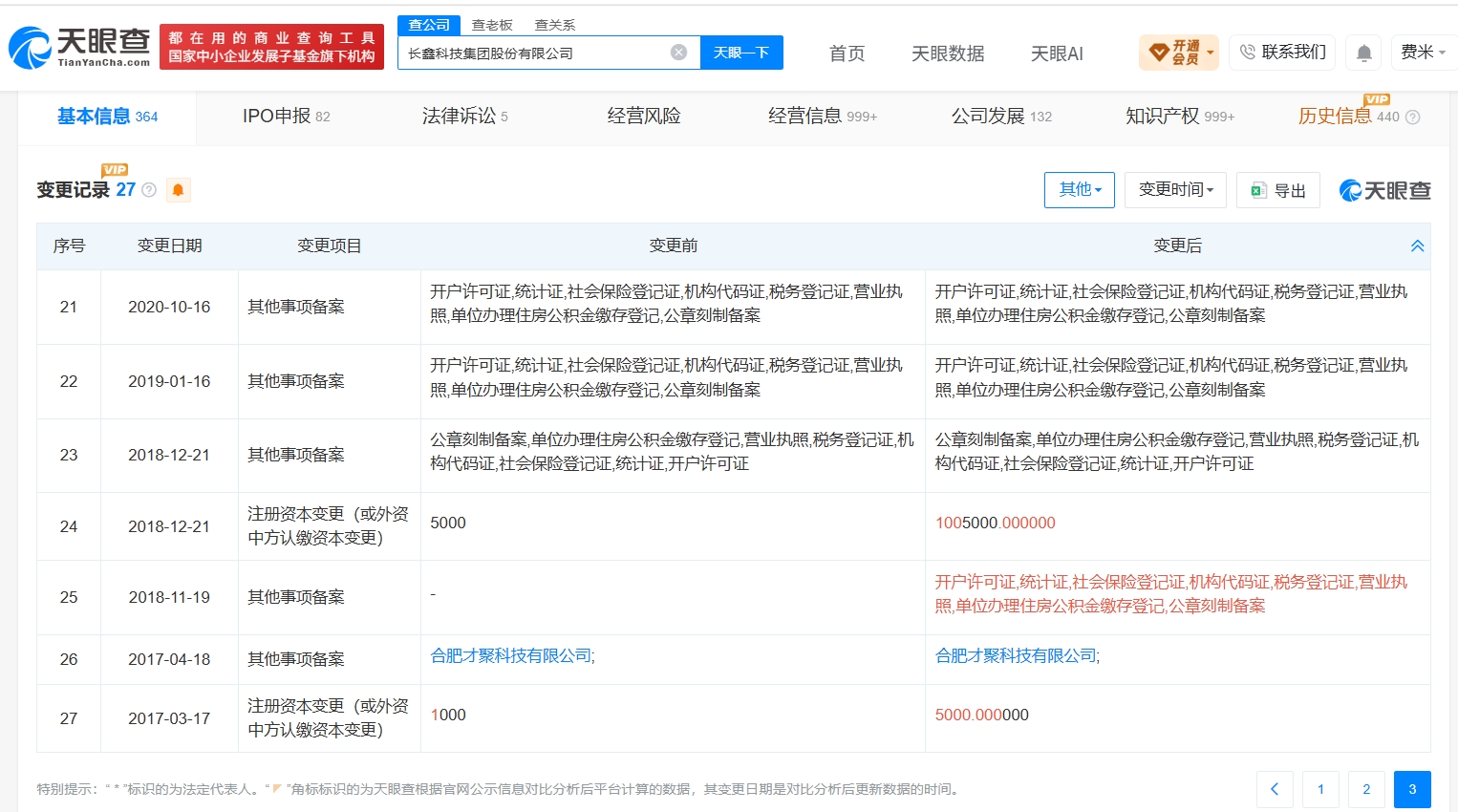The height and width of the screenshot is (812, 1458).
Task: Click 注册资本变更 item in row 24
Action: (328, 526)
